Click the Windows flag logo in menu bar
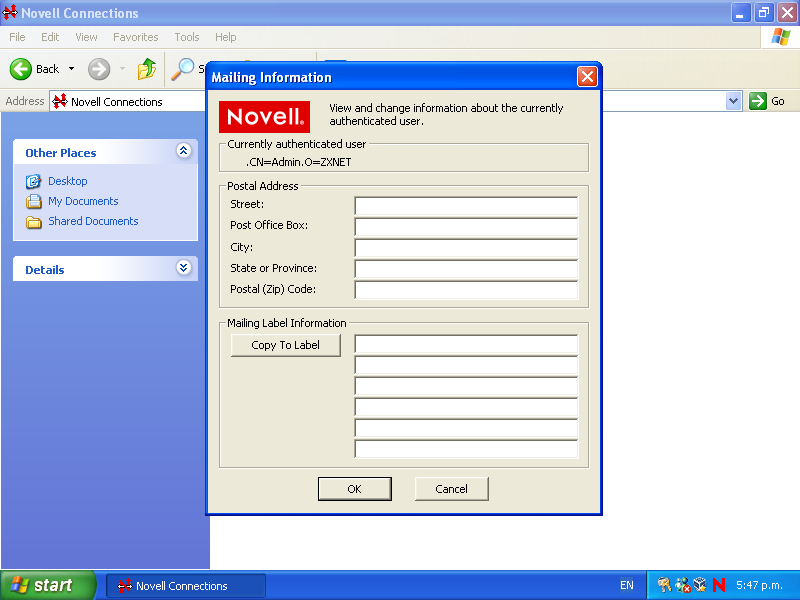The image size is (800, 600). pos(781,37)
